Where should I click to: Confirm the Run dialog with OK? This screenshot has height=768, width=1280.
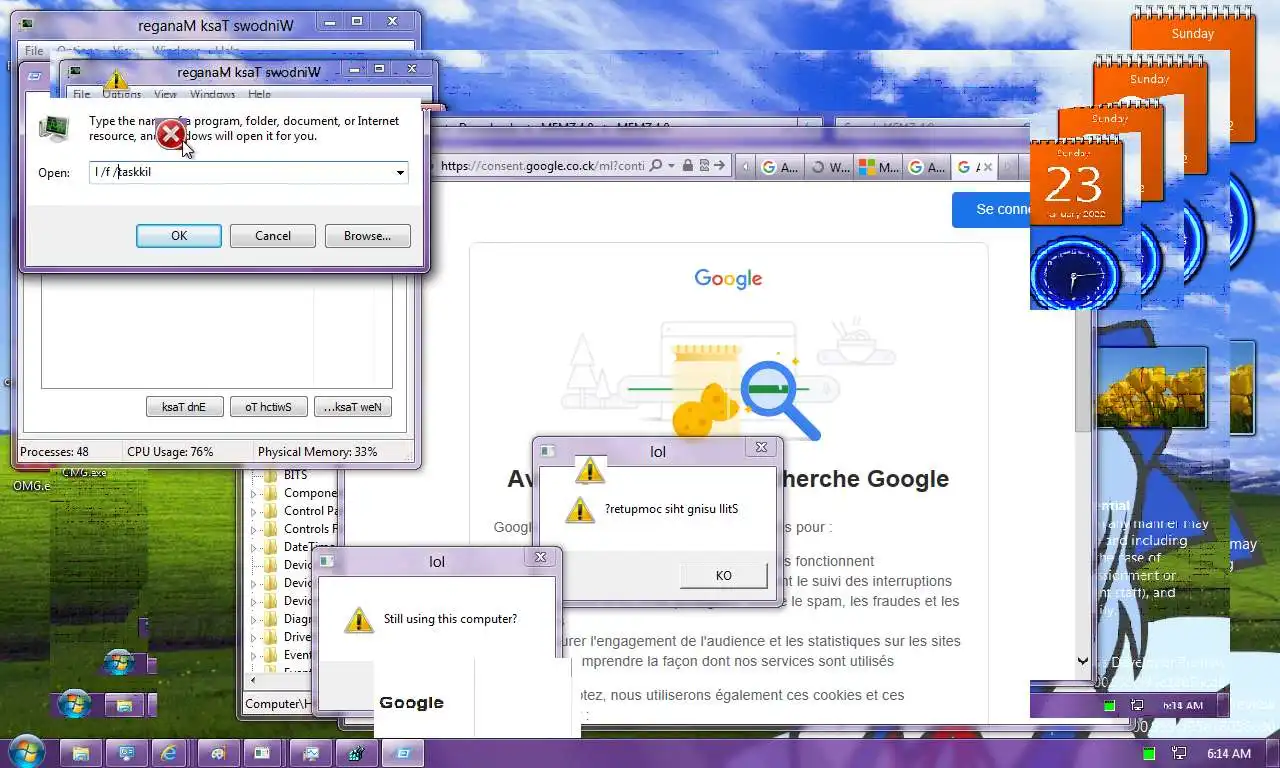[x=179, y=236]
